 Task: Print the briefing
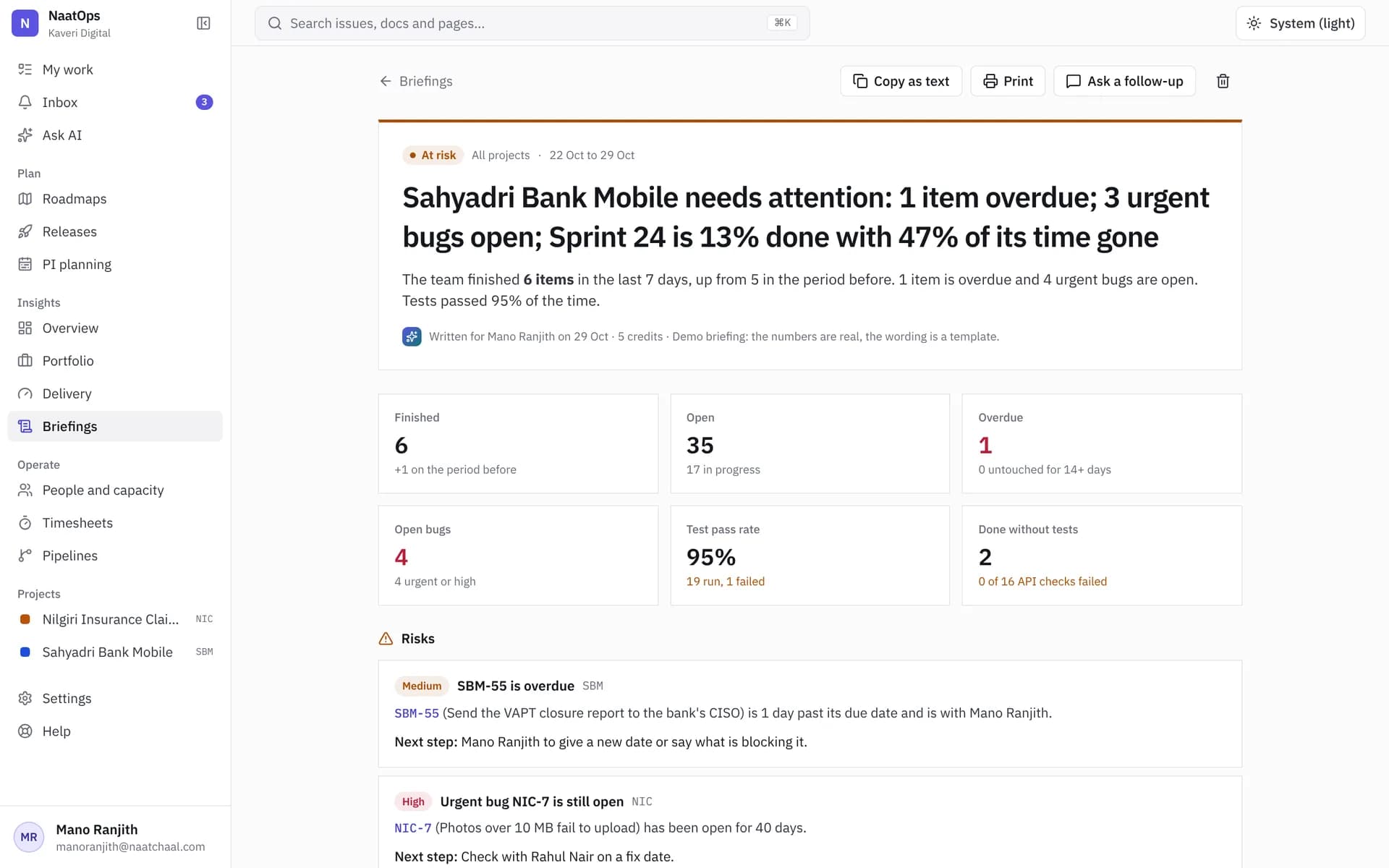[1008, 81]
